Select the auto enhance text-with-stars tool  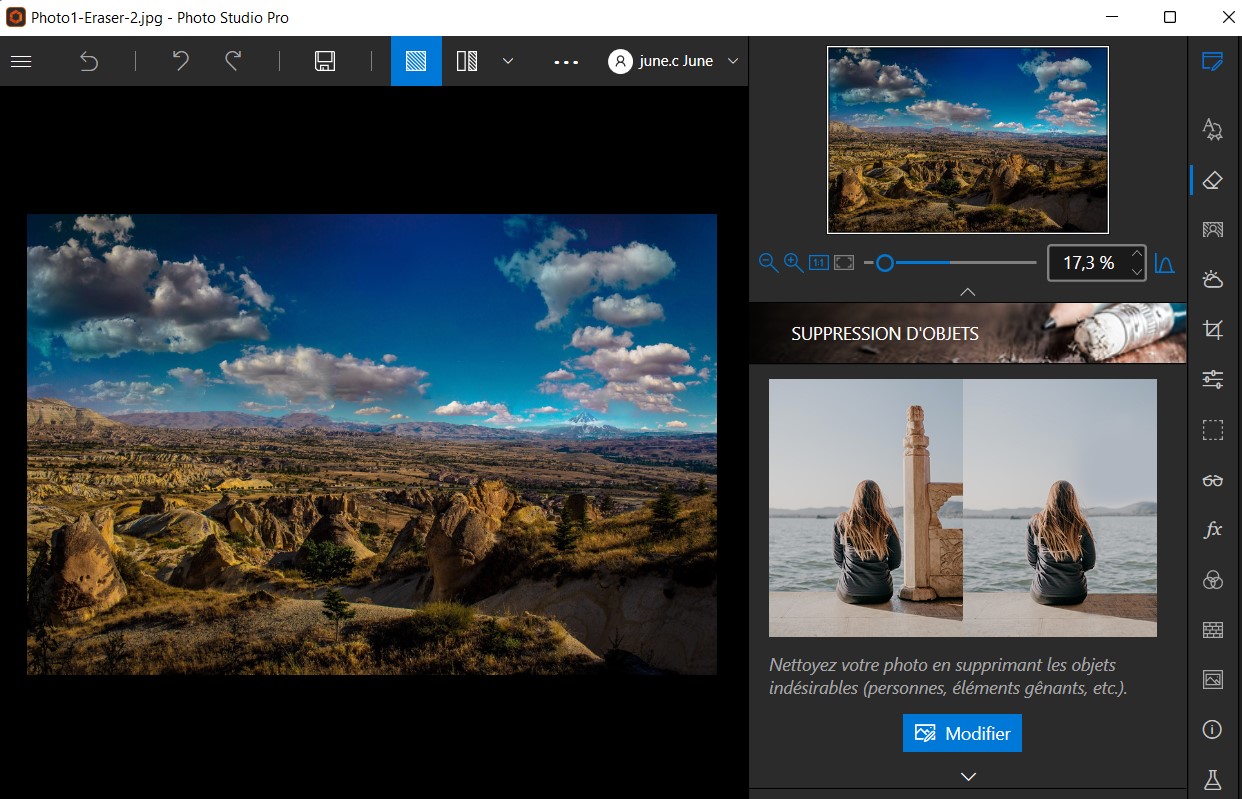1212,129
